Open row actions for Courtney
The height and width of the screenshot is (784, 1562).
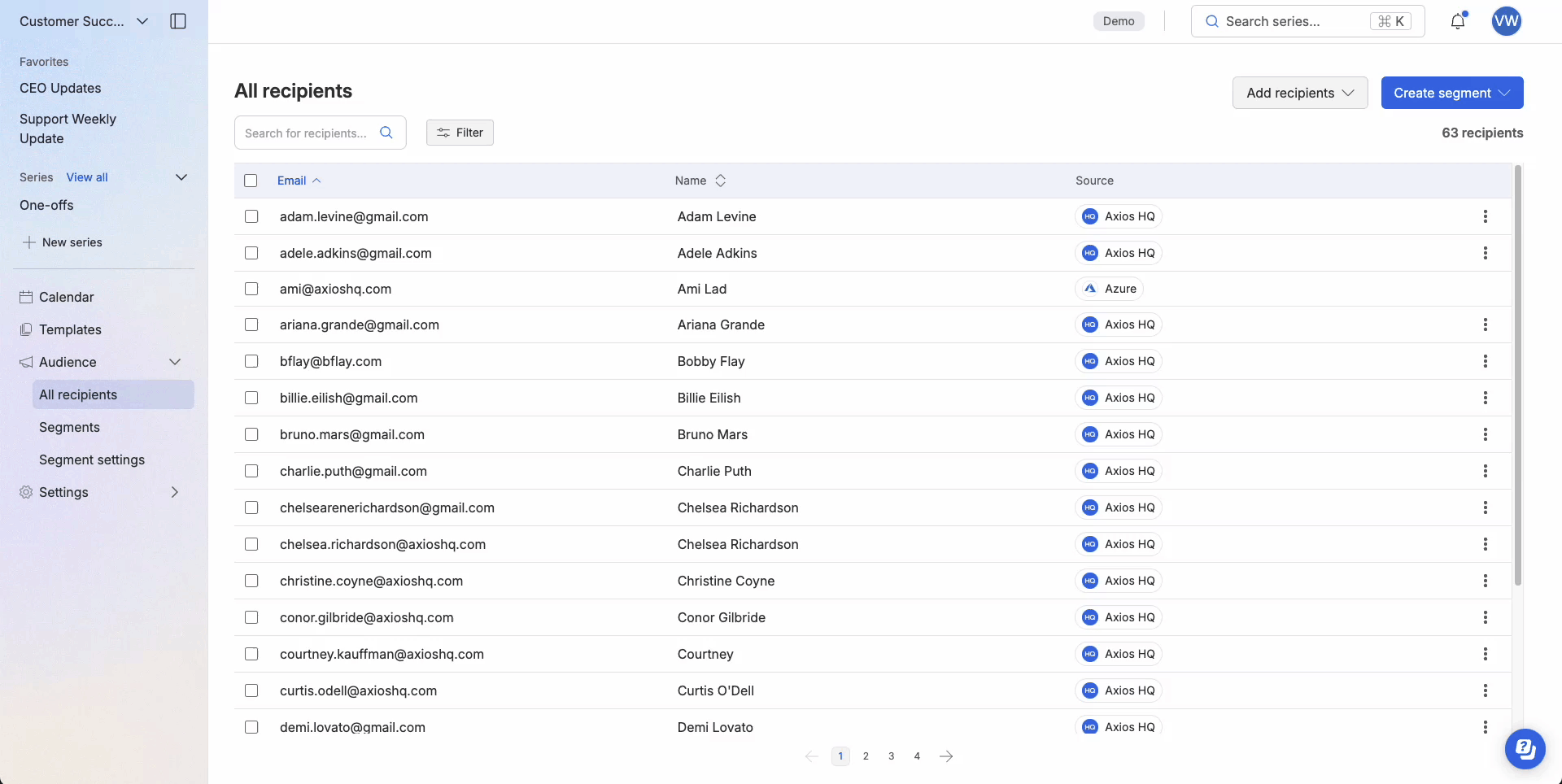[x=1486, y=654]
